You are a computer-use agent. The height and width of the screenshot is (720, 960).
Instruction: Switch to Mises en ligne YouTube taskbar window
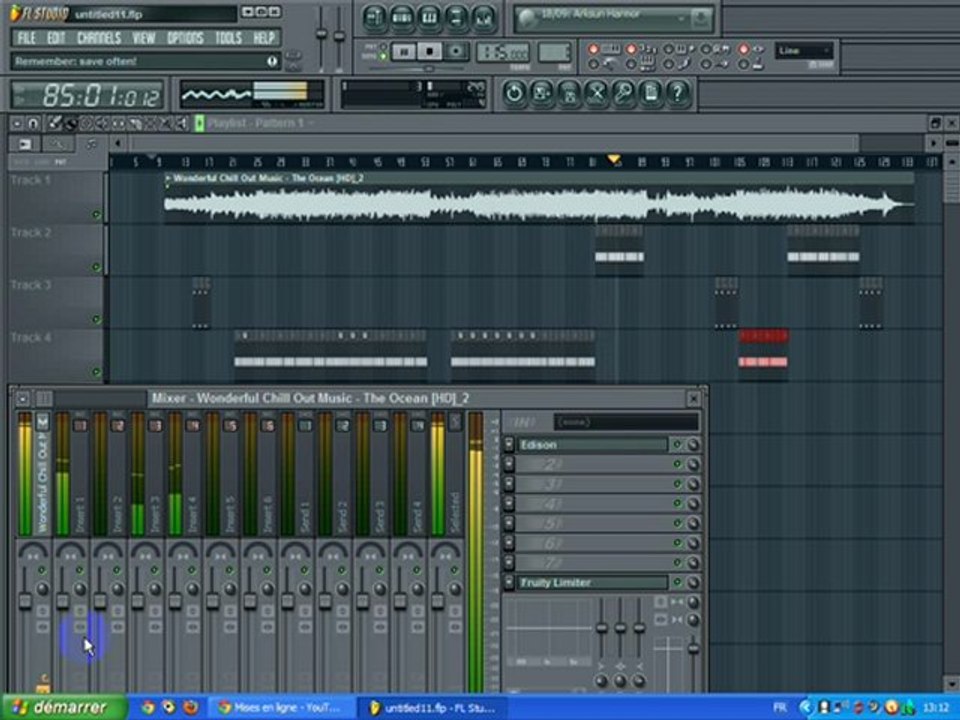click(282, 708)
